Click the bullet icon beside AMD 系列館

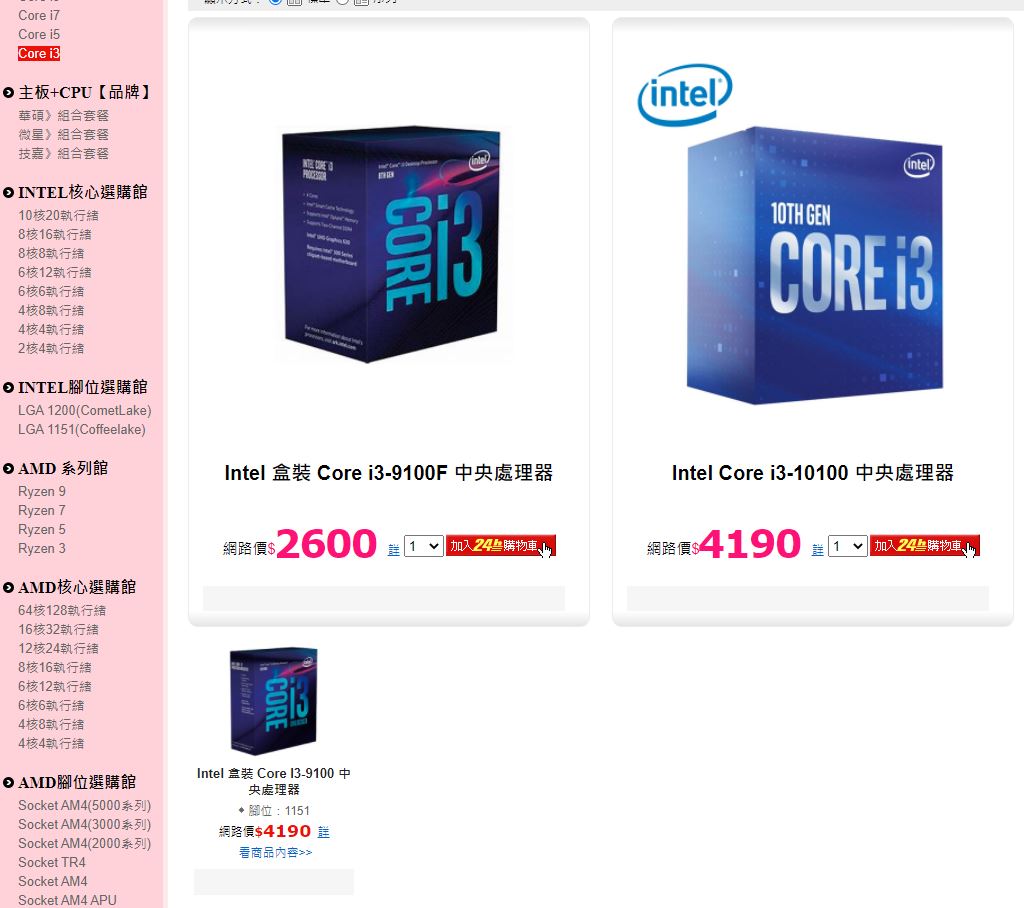(x=8, y=468)
